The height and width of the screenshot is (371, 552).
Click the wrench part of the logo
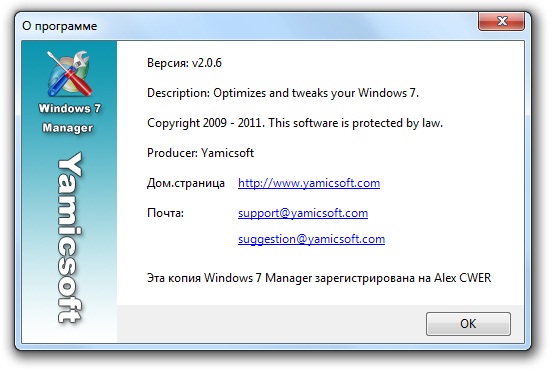click(80, 61)
